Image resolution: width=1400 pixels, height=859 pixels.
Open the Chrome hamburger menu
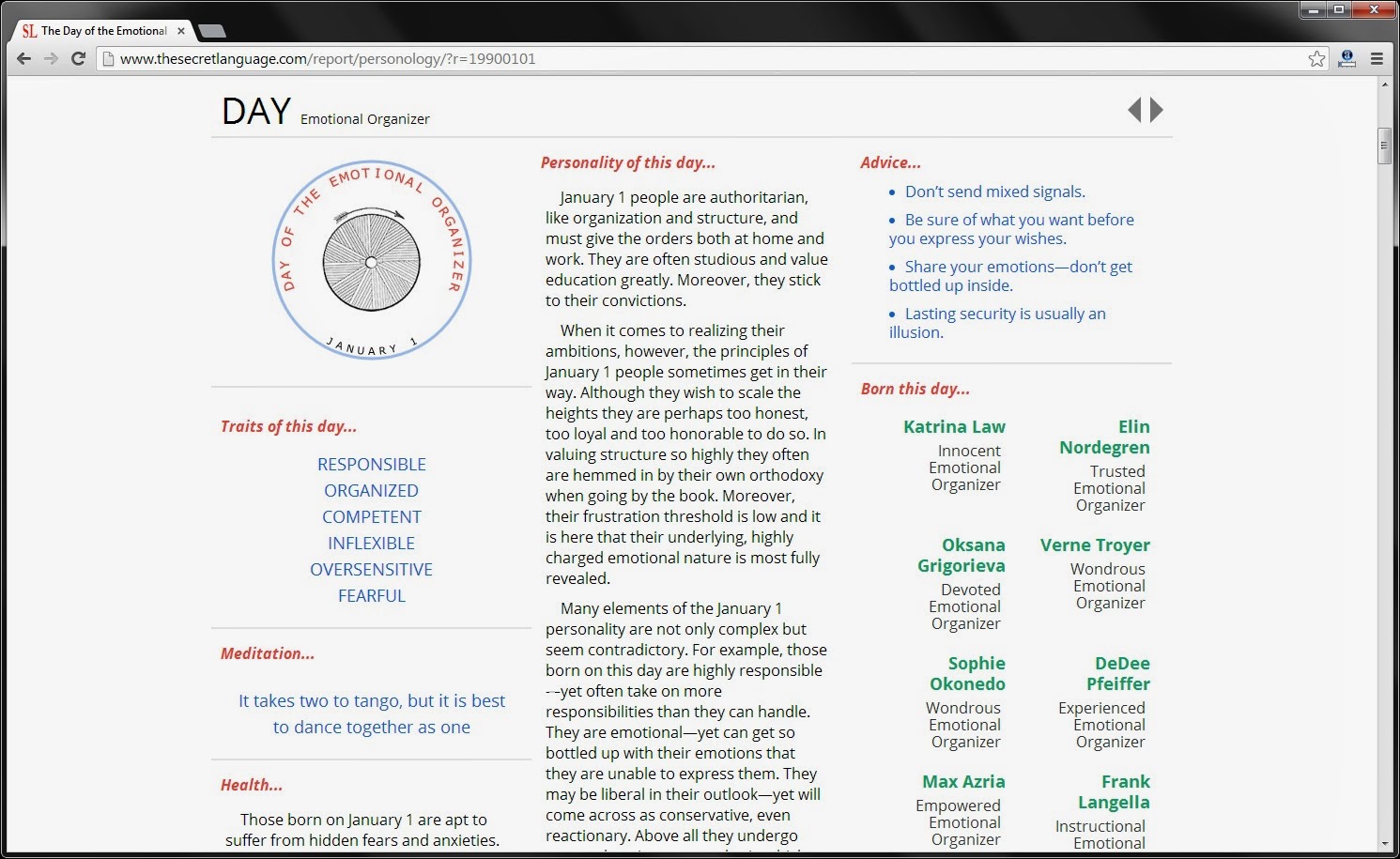(1377, 59)
